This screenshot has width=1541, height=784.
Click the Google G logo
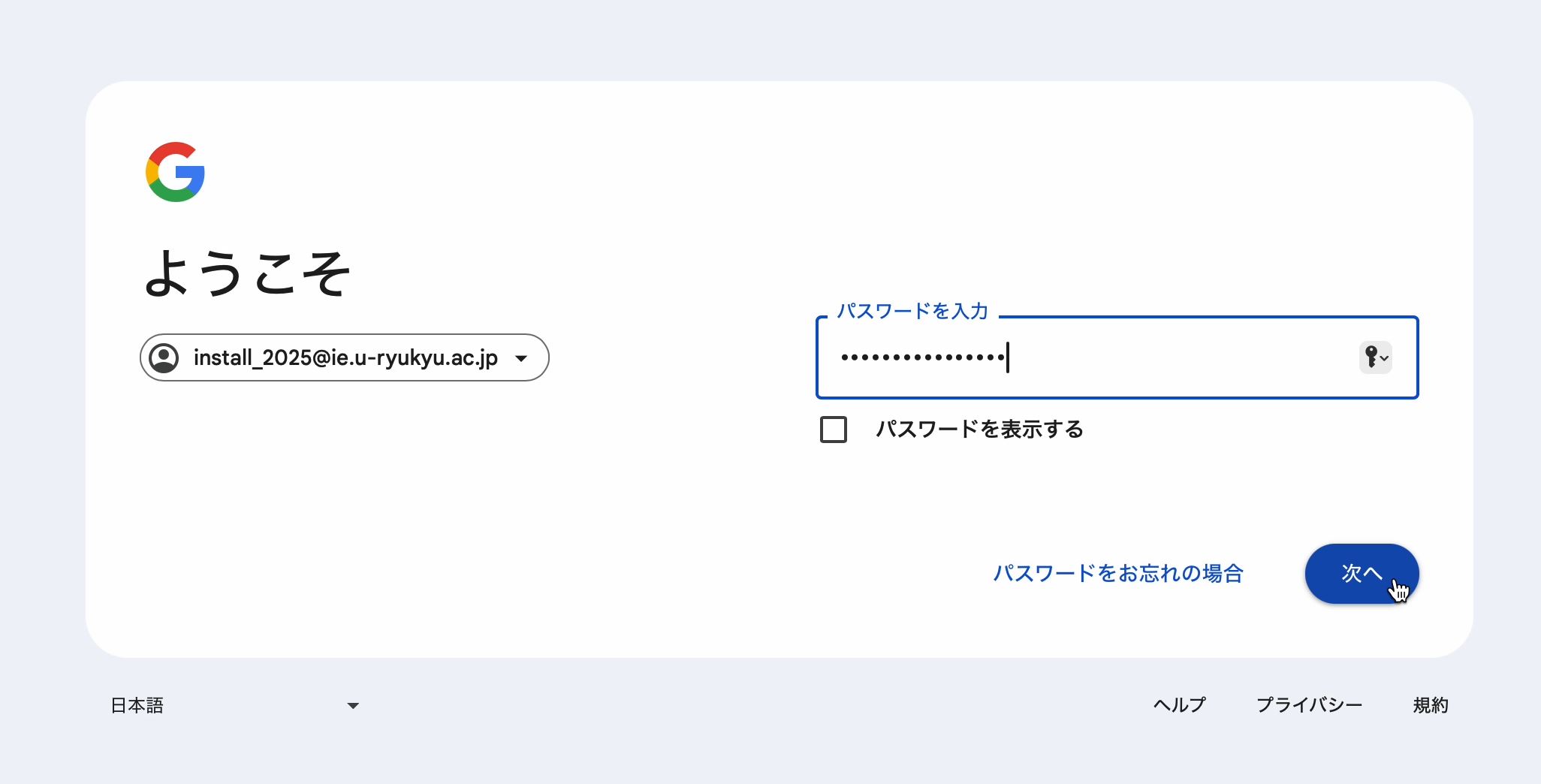pyautogui.click(x=175, y=172)
